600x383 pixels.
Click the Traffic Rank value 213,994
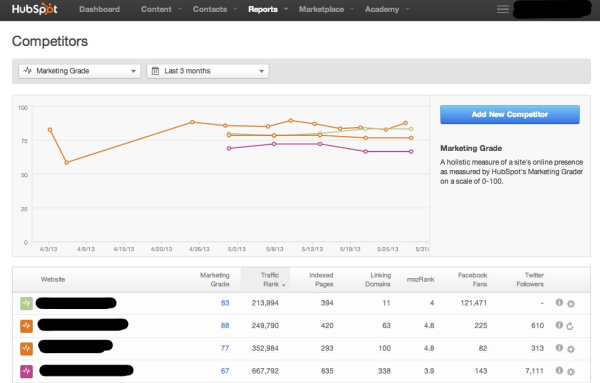[x=265, y=303]
